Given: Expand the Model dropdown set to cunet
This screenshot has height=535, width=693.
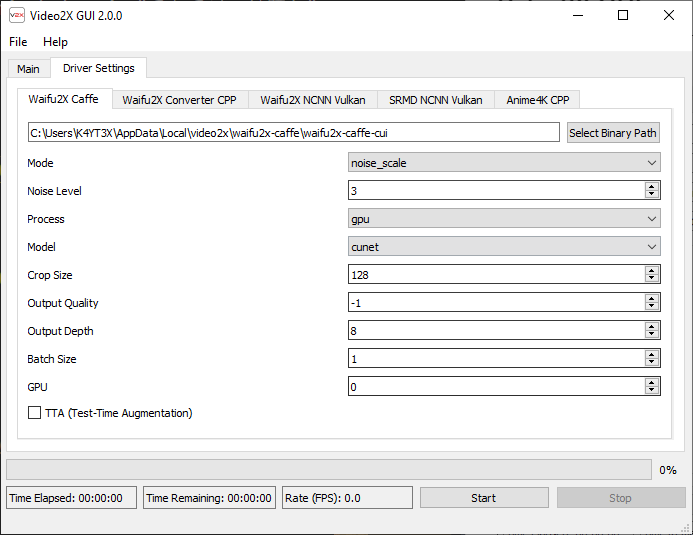Looking at the screenshot, I should tap(504, 247).
